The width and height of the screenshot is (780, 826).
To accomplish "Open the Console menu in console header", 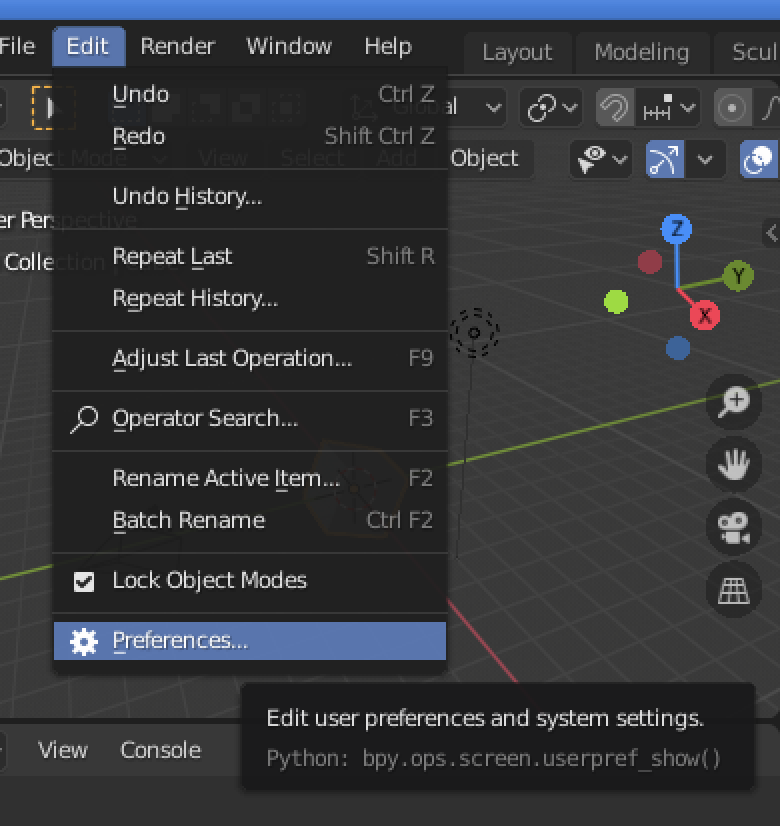I will 161,750.
